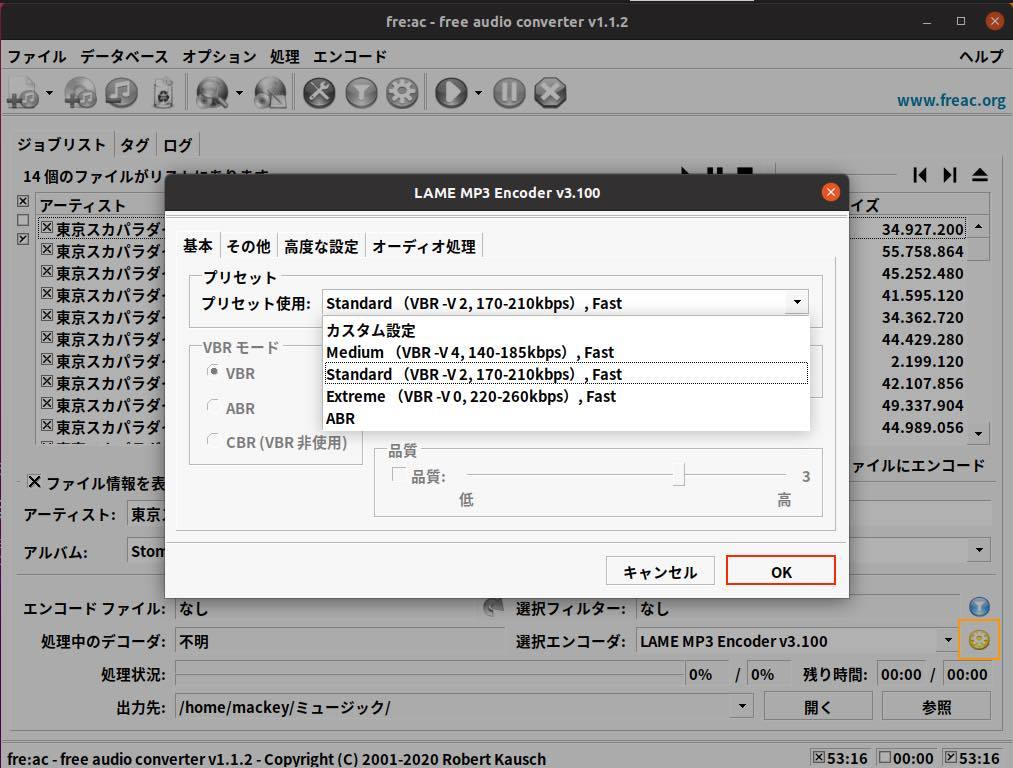This screenshot has height=768, width=1013.
Task: Click the 参照 button
Action: tap(936, 707)
